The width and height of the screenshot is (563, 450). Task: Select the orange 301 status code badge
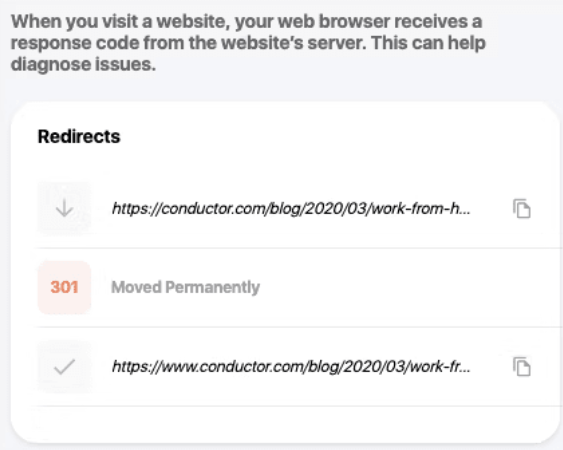(x=64, y=287)
